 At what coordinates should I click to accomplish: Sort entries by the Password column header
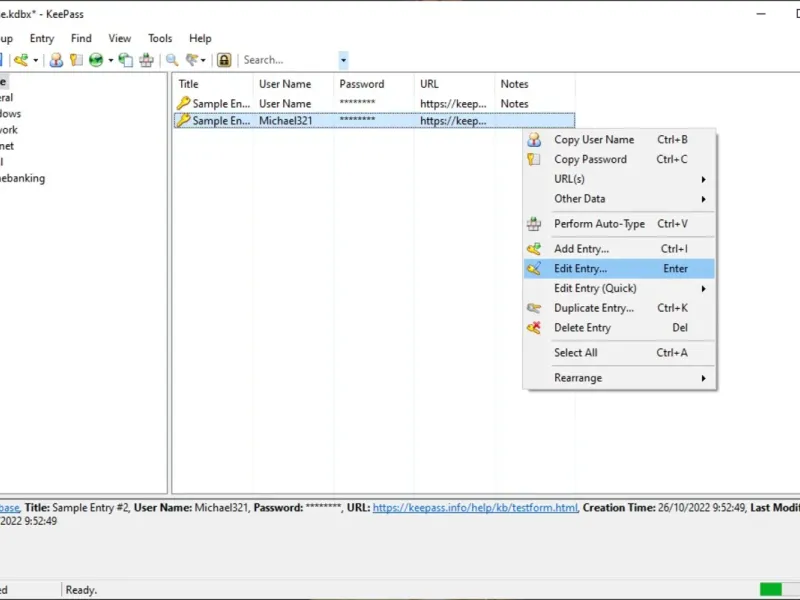click(x=361, y=84)
